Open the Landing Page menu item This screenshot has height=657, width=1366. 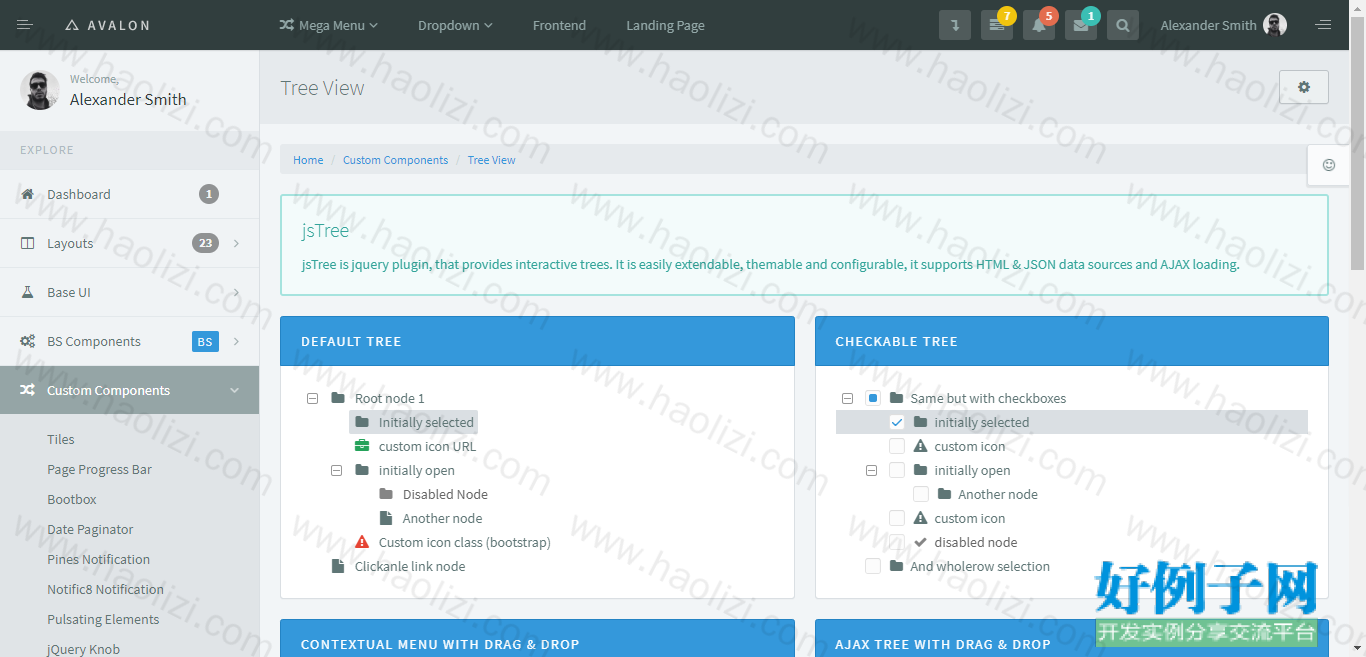665,25
